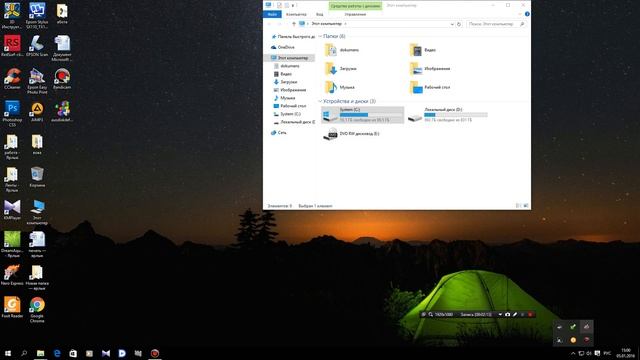
Task: Open the CCleaner desktop shortcut
Action: [12, 79]
